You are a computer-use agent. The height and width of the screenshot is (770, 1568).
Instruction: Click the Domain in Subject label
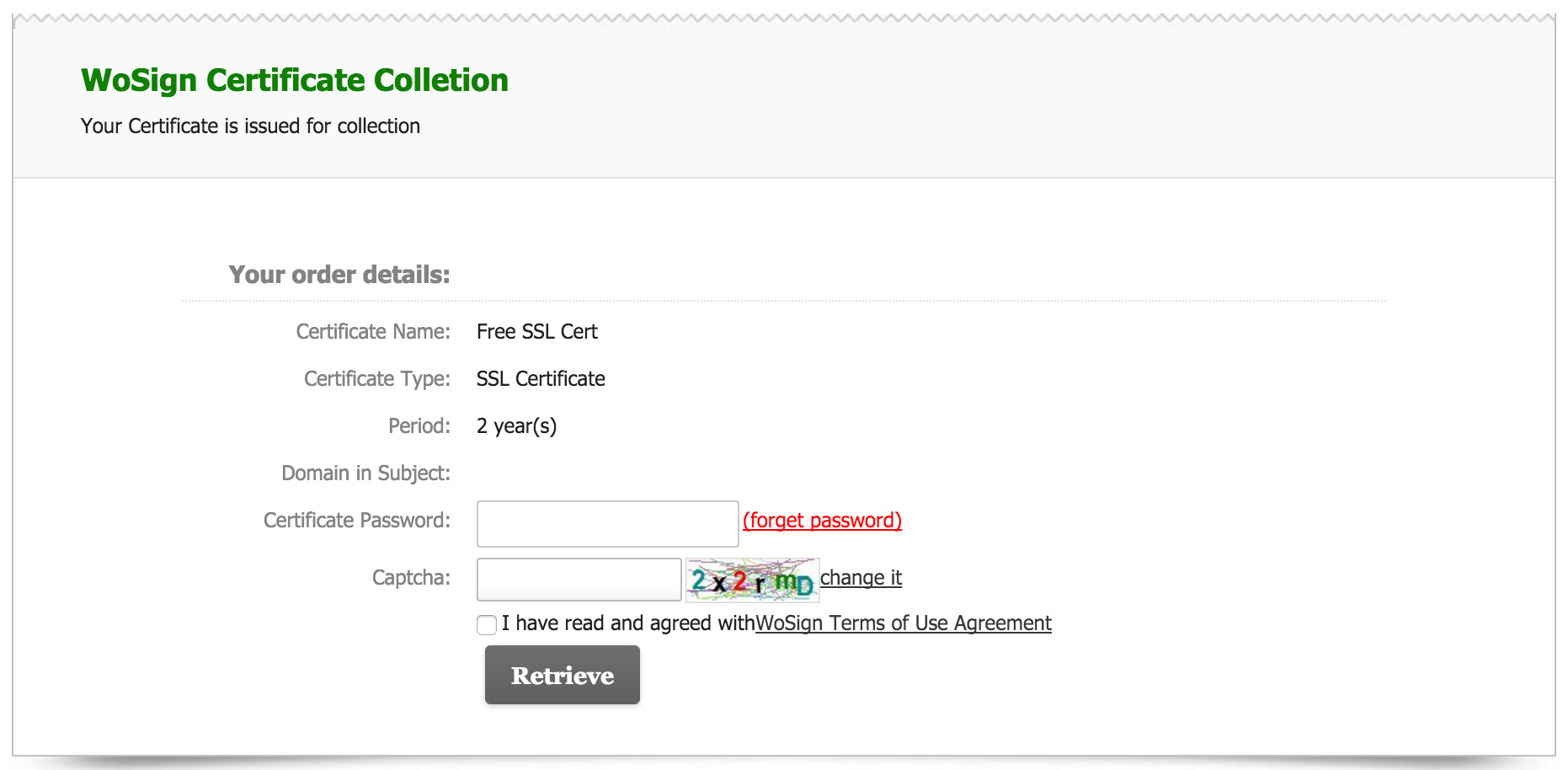(x=365, y=473)
